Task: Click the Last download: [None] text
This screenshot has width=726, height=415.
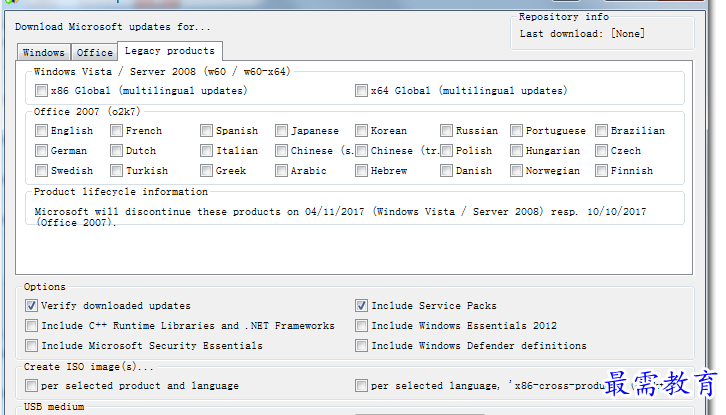Action: click(582, 34)
